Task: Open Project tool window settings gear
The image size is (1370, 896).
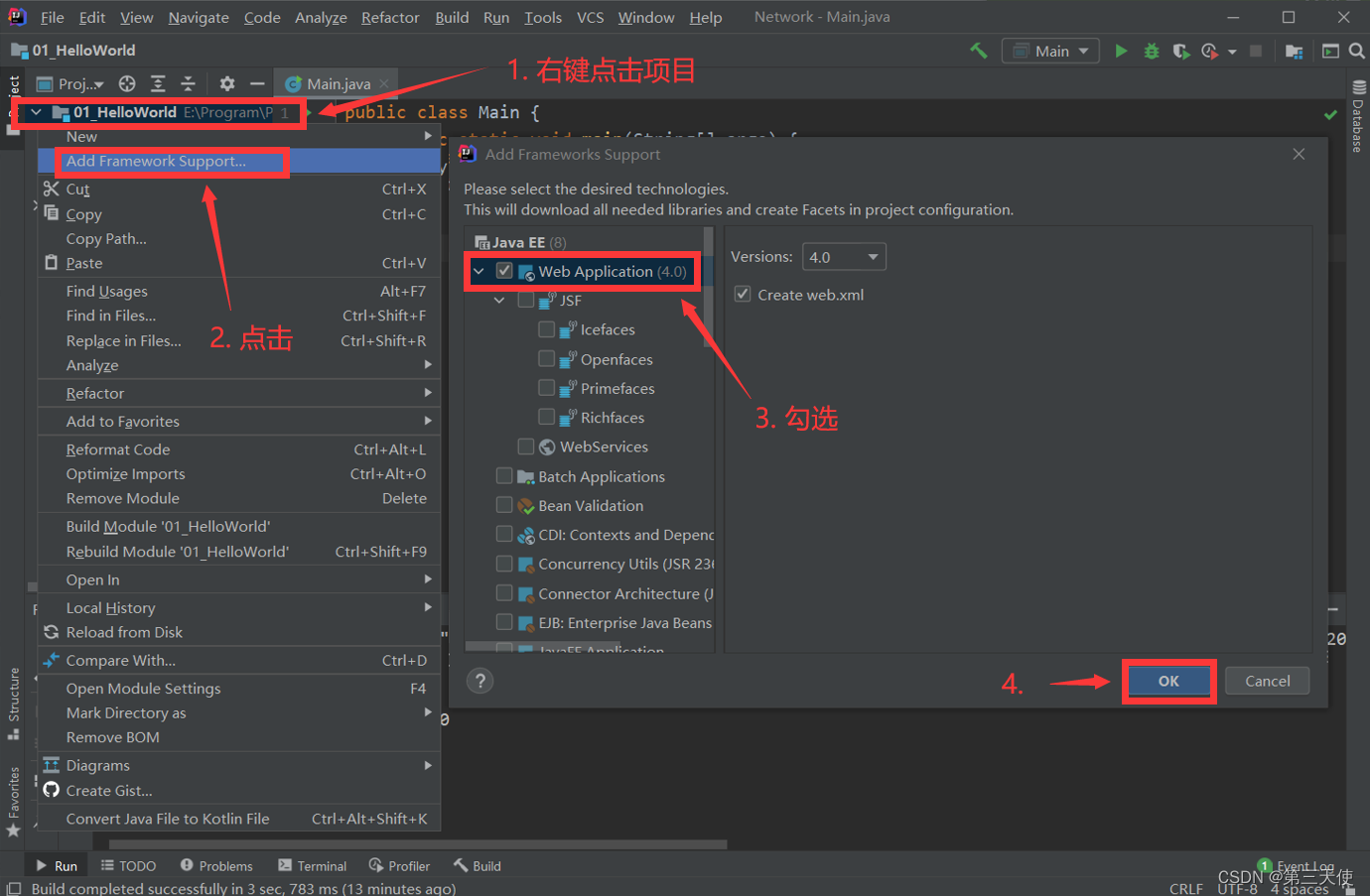Action: tap(227, 83)
